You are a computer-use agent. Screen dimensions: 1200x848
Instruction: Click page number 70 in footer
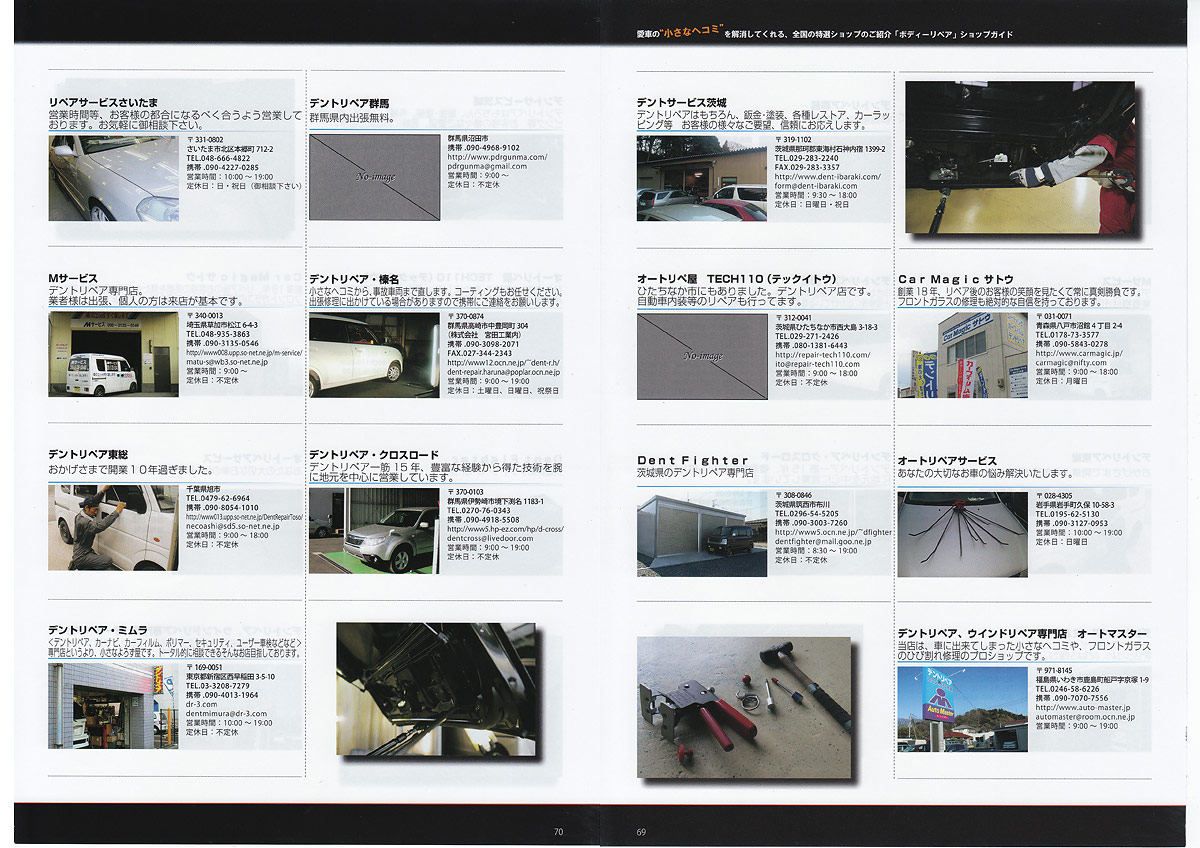click(x=558, y=831)
